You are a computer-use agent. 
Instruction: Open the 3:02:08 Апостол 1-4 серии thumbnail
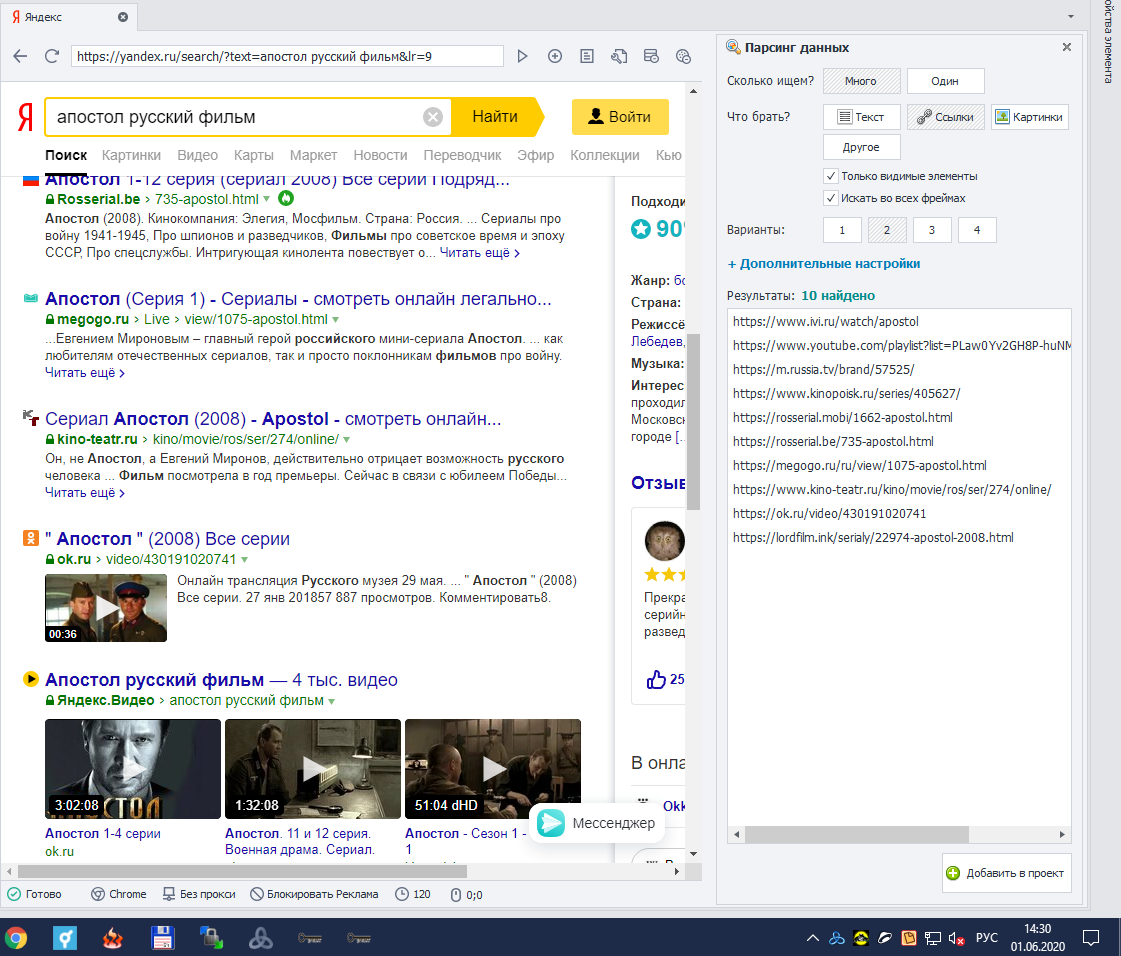click(x=133, y=769)
